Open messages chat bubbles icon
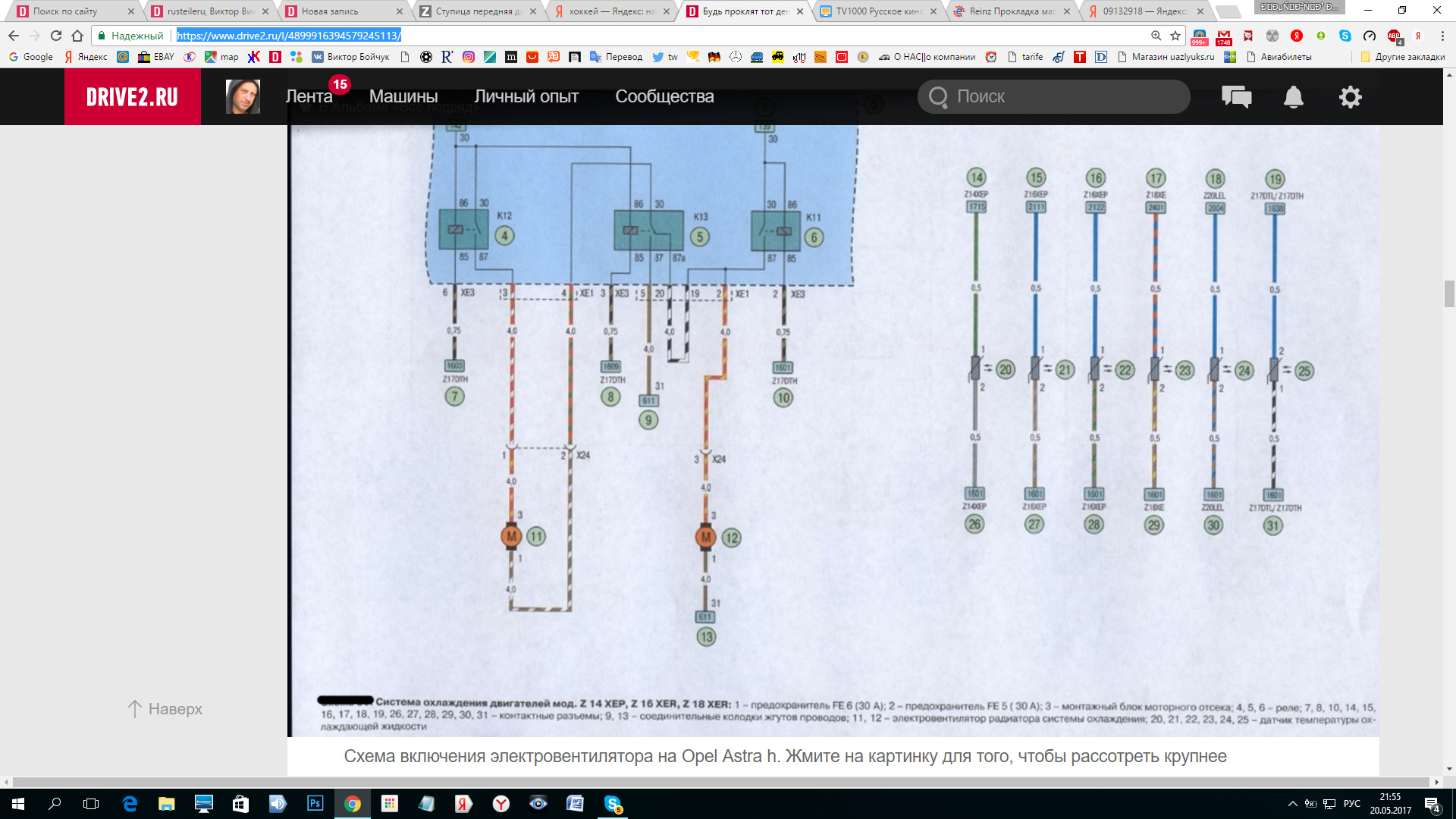 [1236, 96]
